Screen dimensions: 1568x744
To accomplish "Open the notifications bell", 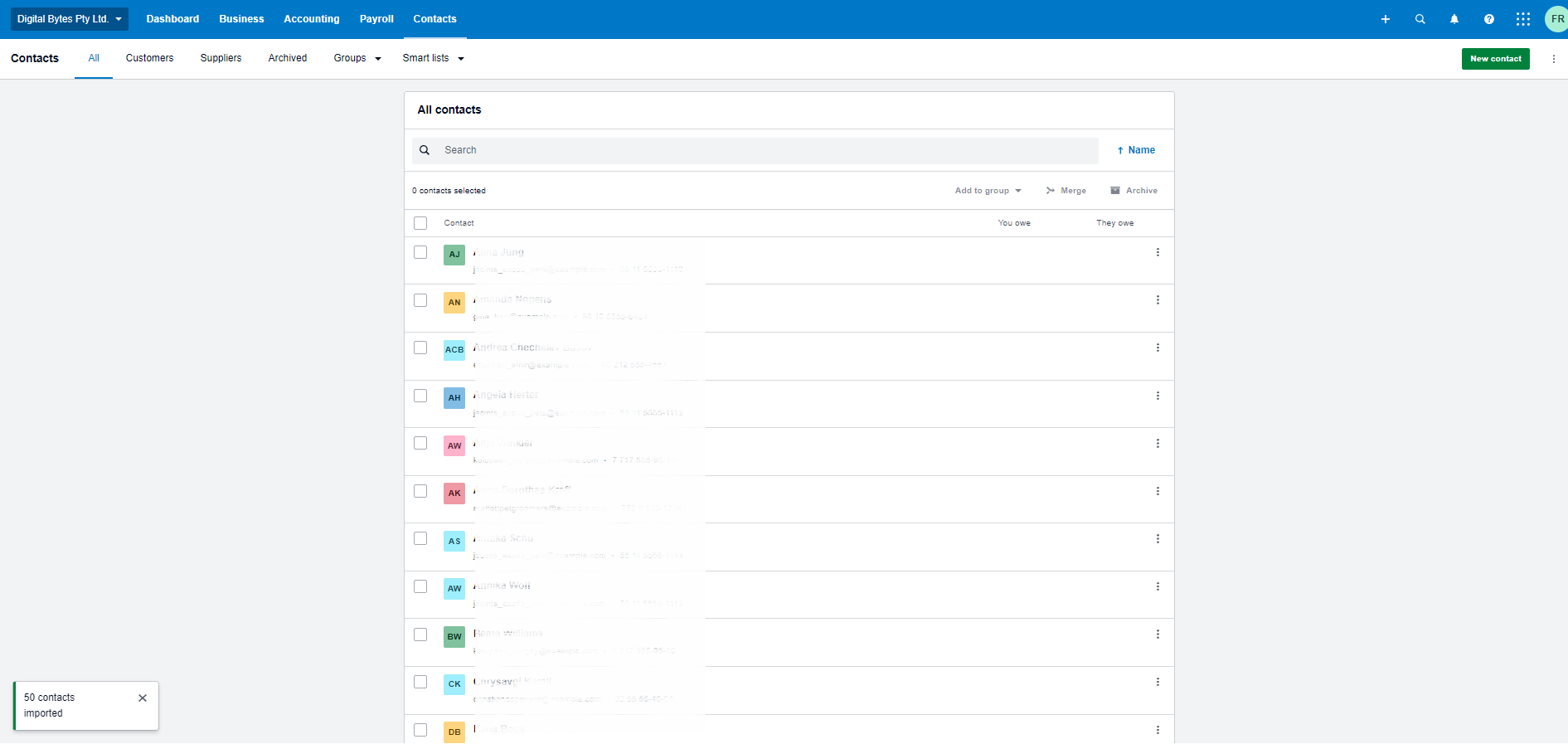I will pos(1454,19).
